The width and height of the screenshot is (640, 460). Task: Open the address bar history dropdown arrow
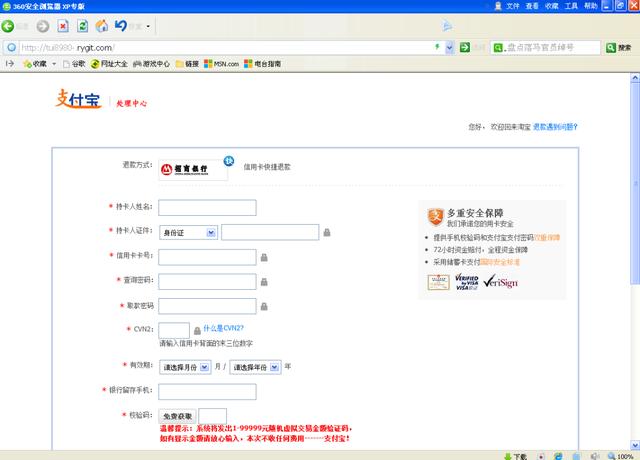coord(449,48)
